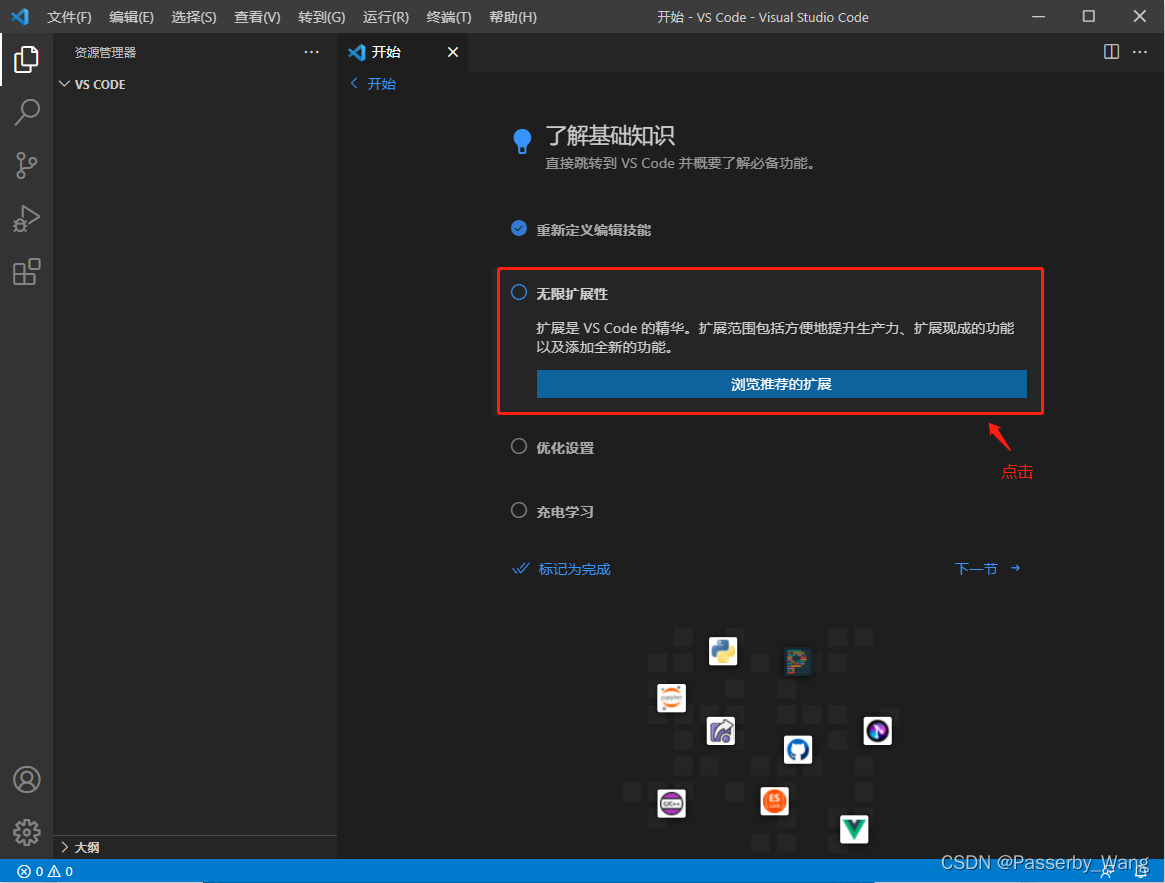
Task: Open the Accounts menu icon
Action: pos(27,779)
